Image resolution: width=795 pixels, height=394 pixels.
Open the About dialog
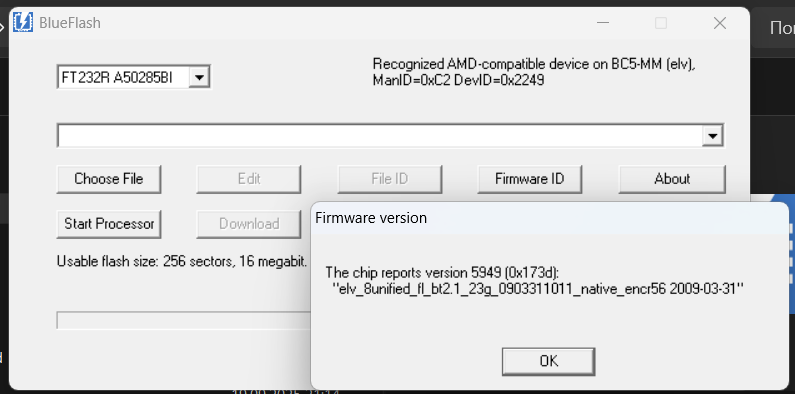point(672,179)
